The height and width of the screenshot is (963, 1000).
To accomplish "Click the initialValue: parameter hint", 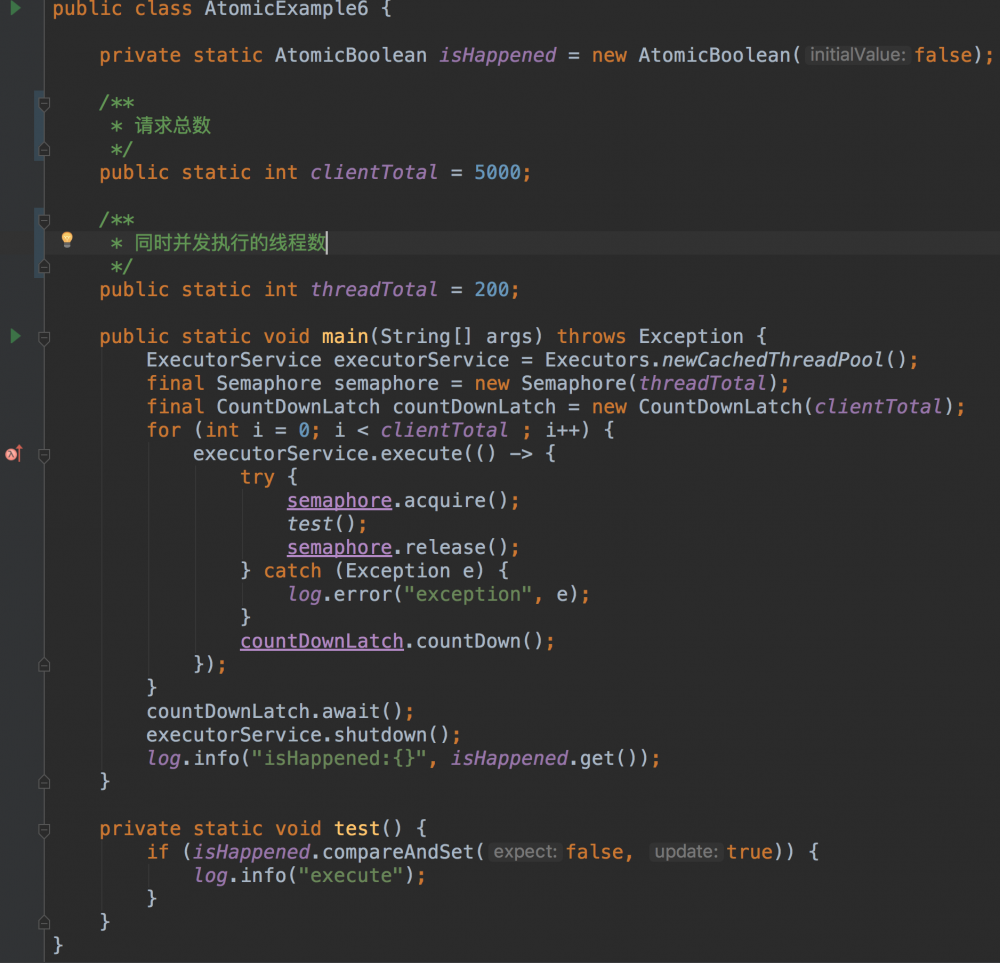I will pos(857,55).
